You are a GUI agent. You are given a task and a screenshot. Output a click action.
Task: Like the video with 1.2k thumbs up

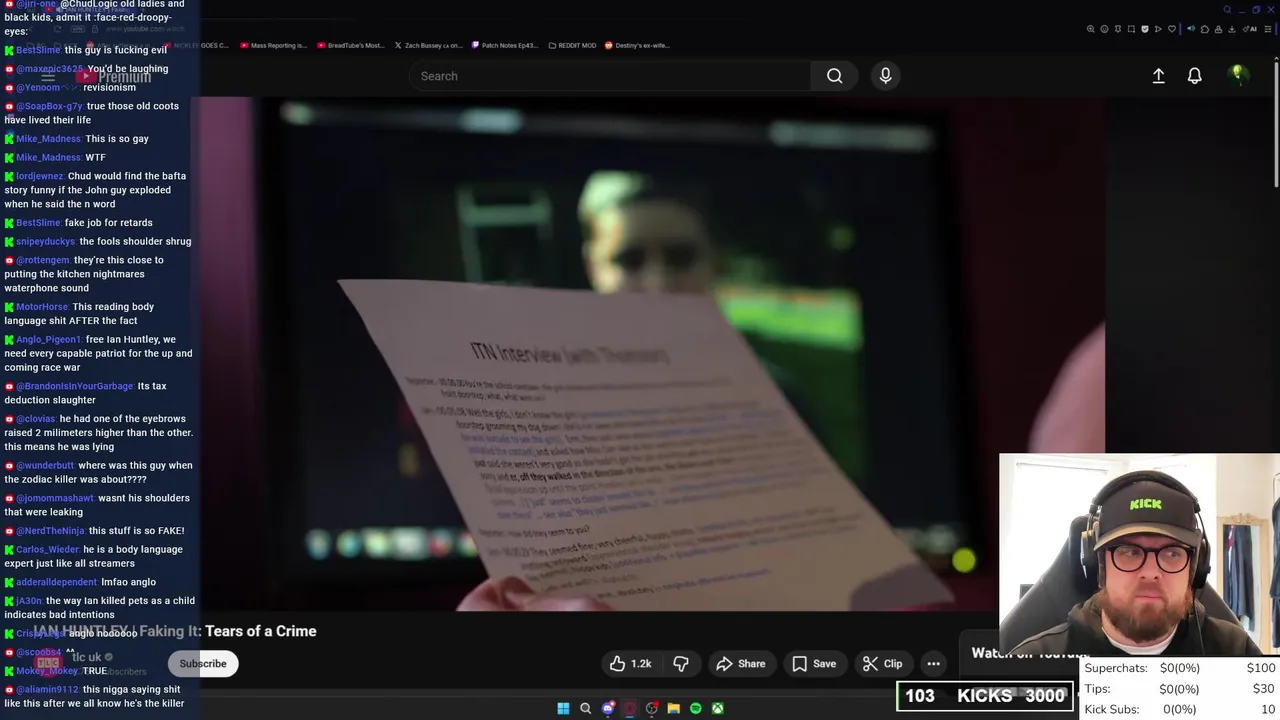click(630, 664)
